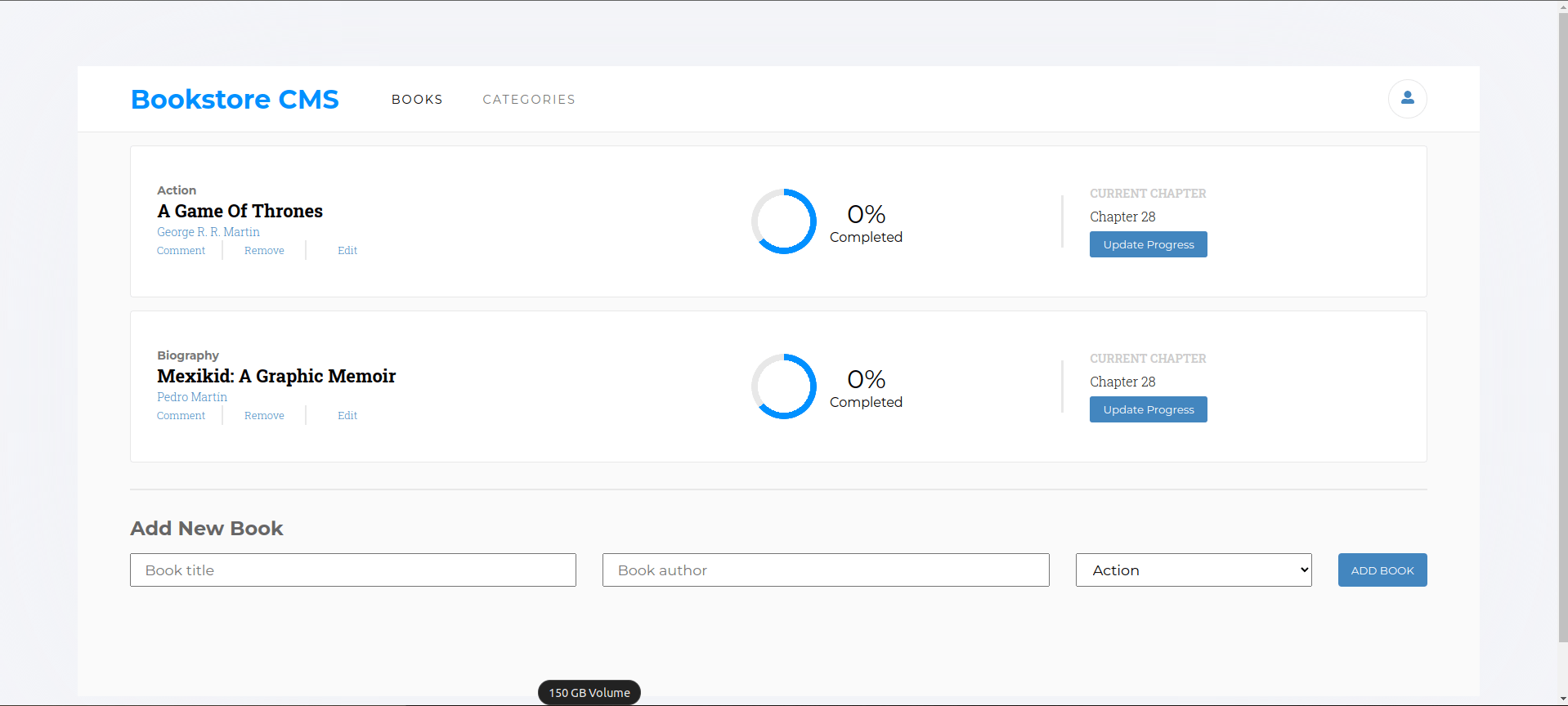Click Mexikid progress circle indicator

click(x=784, y=387)
